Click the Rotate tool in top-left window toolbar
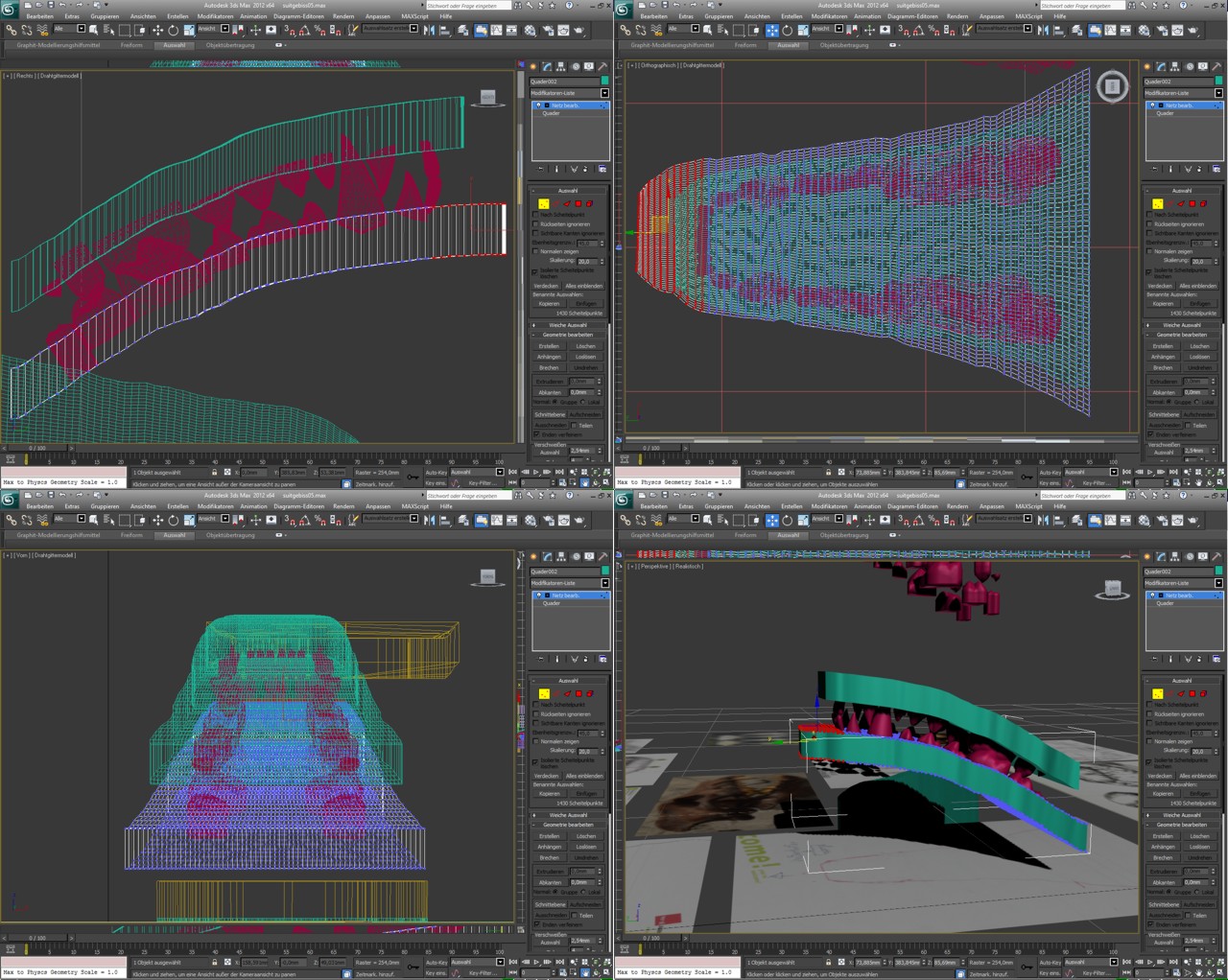 click(174, 30)
